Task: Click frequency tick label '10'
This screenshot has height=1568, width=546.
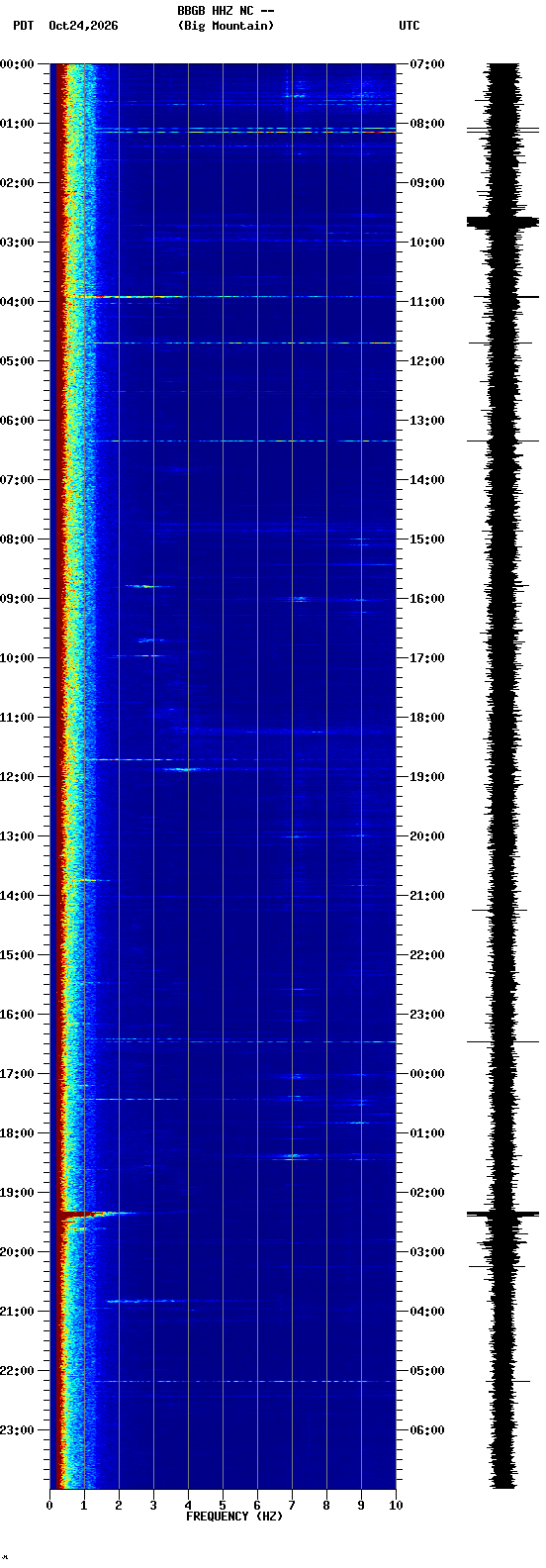Action: [x=396, y=1506]
